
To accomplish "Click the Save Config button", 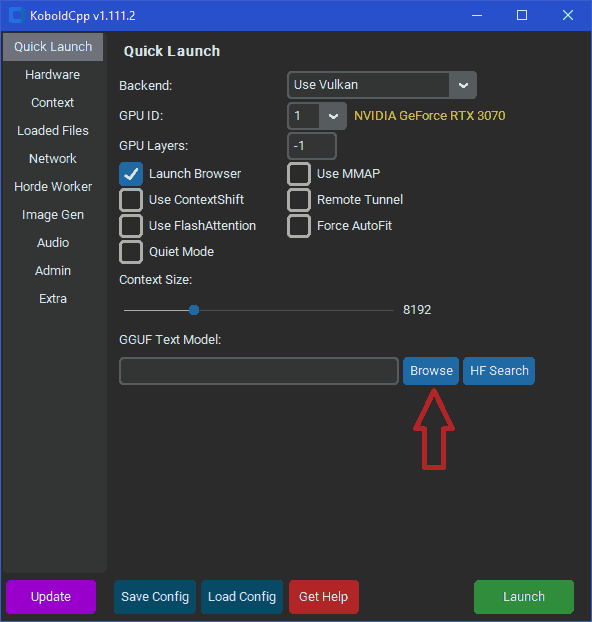I will tap(155, 597).
